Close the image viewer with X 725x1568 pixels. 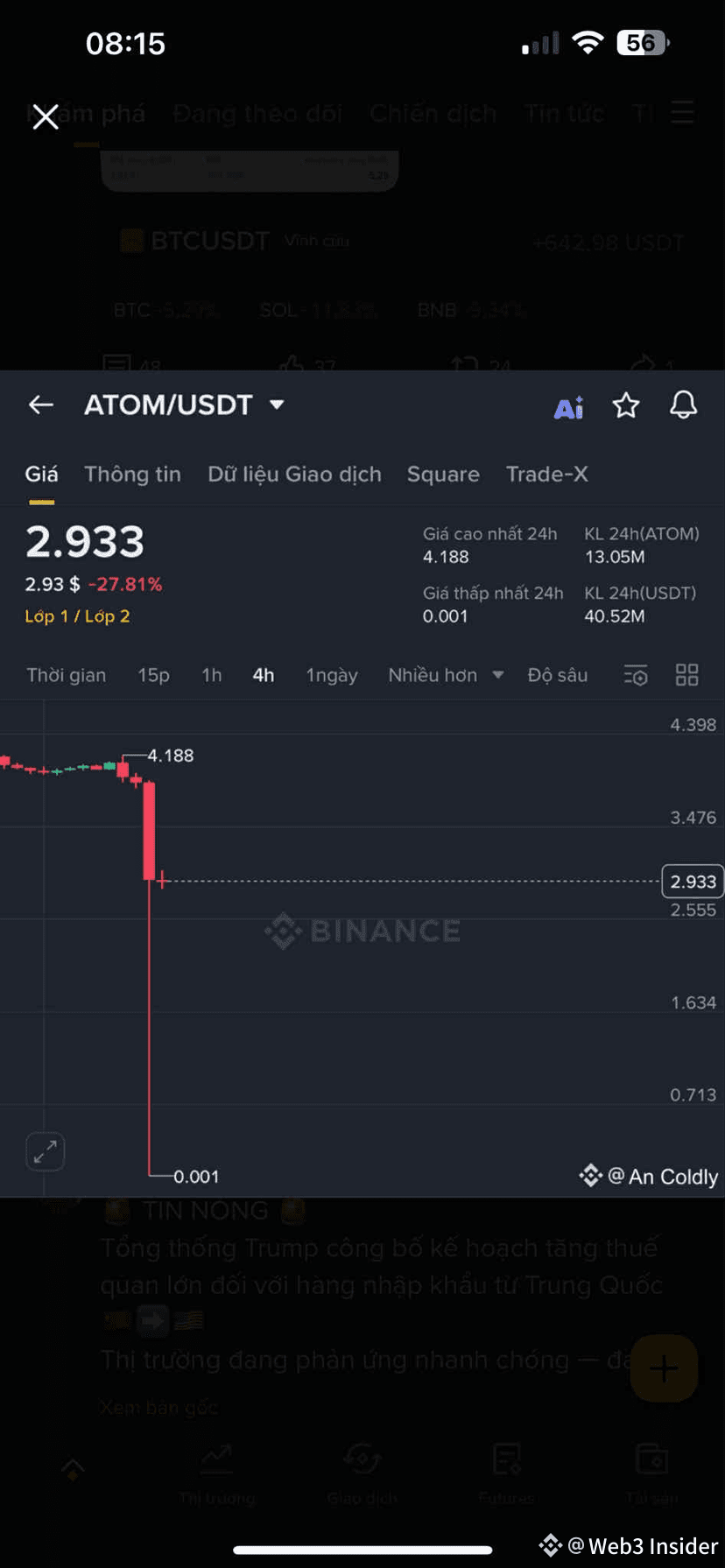tap(46, 116)
